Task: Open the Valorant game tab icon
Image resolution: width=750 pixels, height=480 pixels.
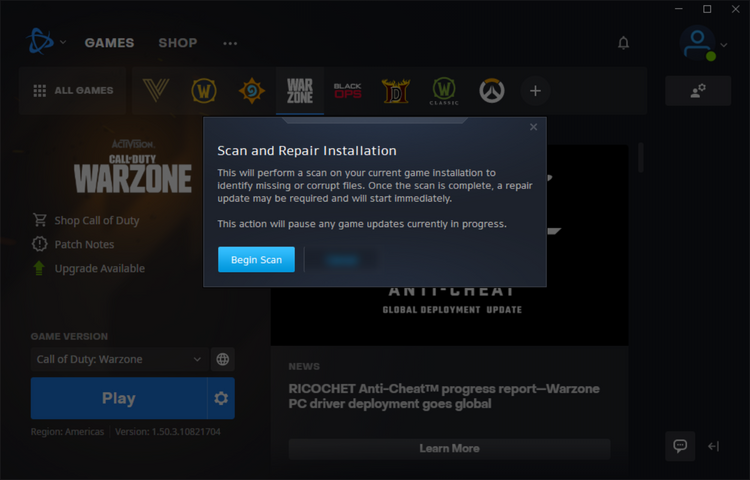Action: 156,90
